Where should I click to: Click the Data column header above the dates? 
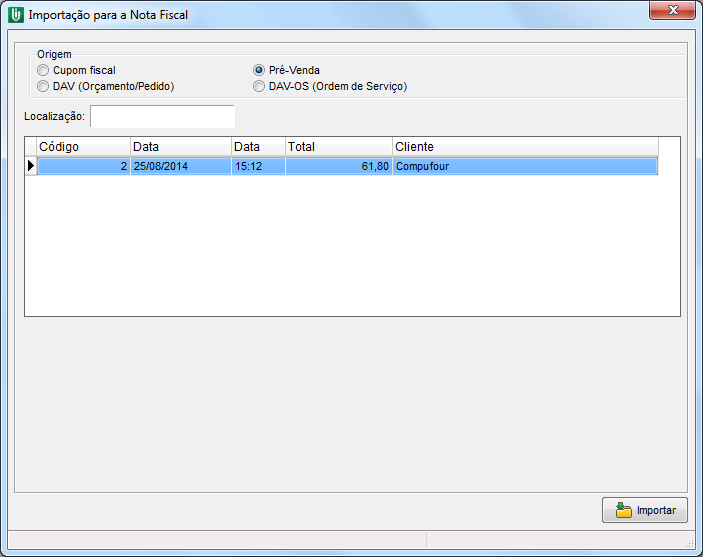click(x=180, y=147)
